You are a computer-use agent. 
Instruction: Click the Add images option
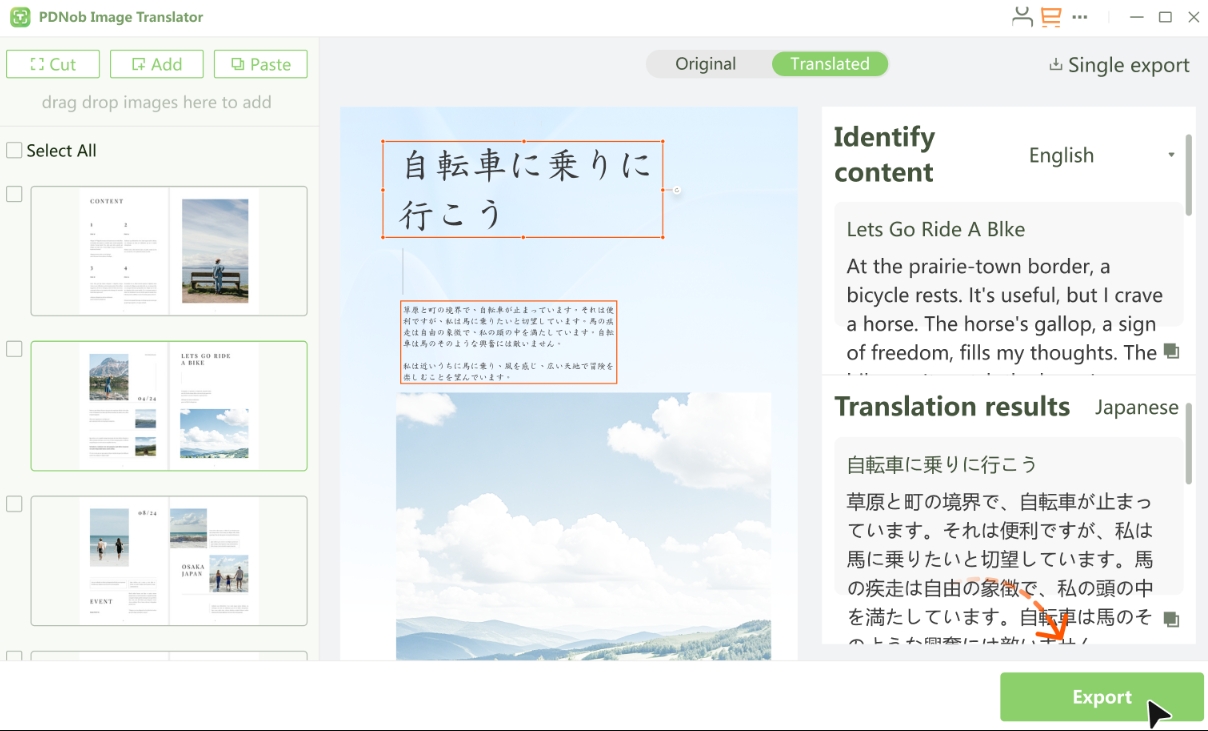[156, 63]
